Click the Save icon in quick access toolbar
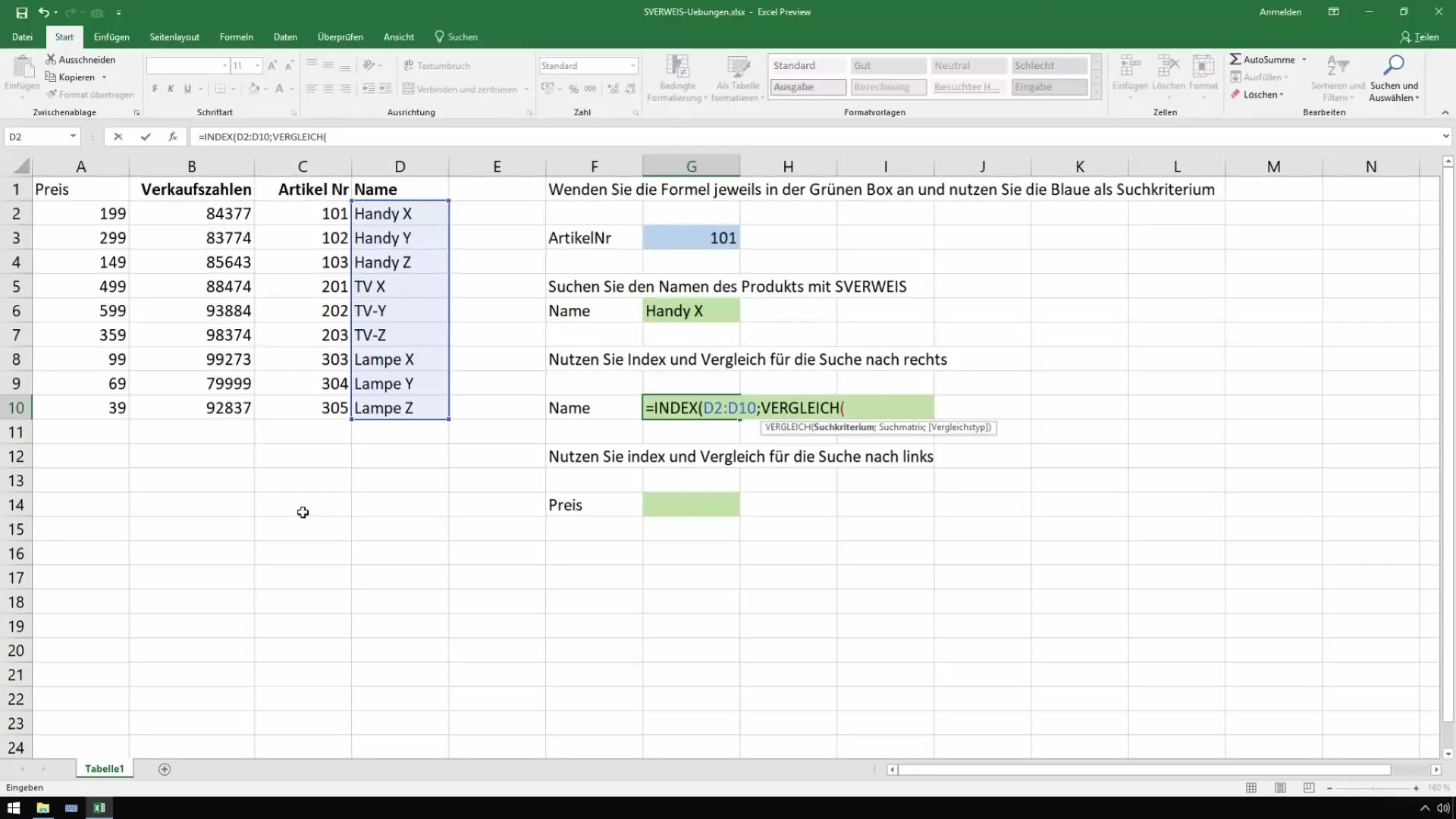 pos(21,12)
